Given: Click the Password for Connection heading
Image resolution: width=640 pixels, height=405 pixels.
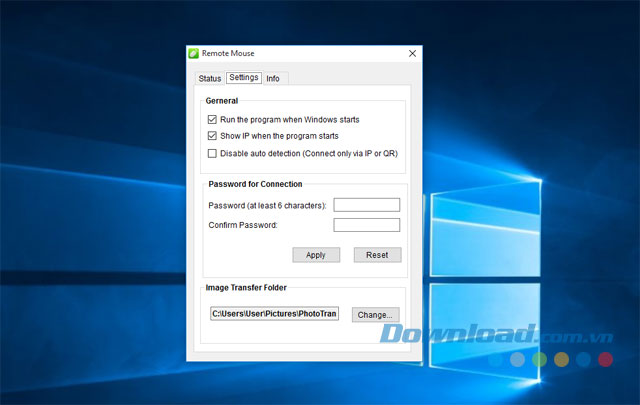Looking at the screenshot, I should (x=255, y=184).
